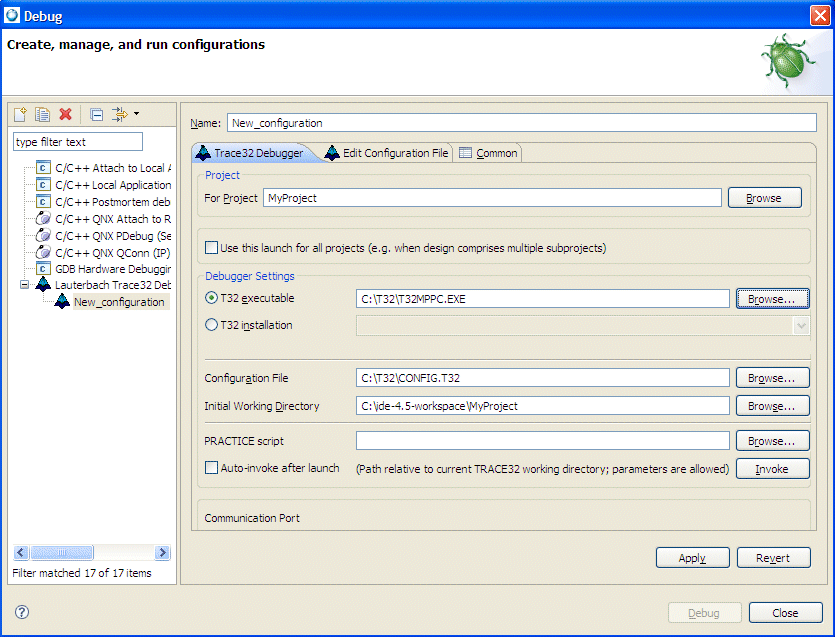Apply the configuration changes
The width and height of the screenshot is (835, 637).
692,558
